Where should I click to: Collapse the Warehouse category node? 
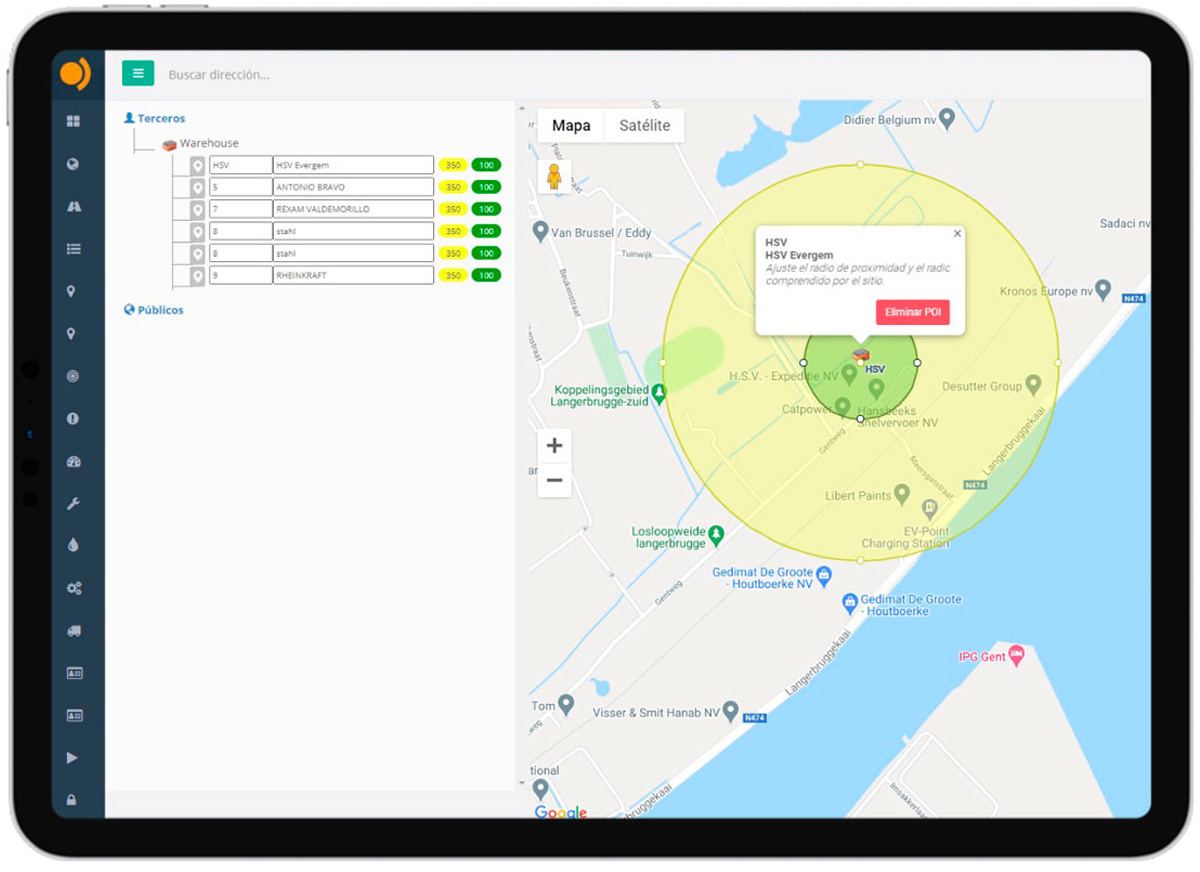pos(208,143)
